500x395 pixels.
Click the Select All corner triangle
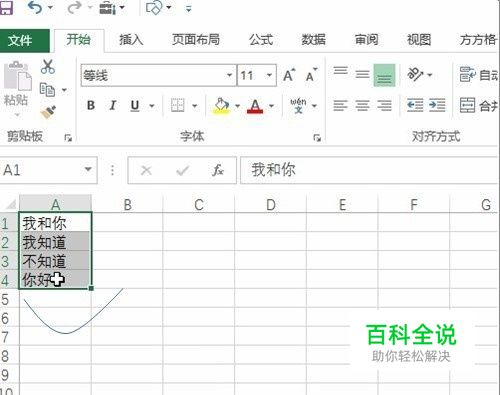click(x=10, y=204)
